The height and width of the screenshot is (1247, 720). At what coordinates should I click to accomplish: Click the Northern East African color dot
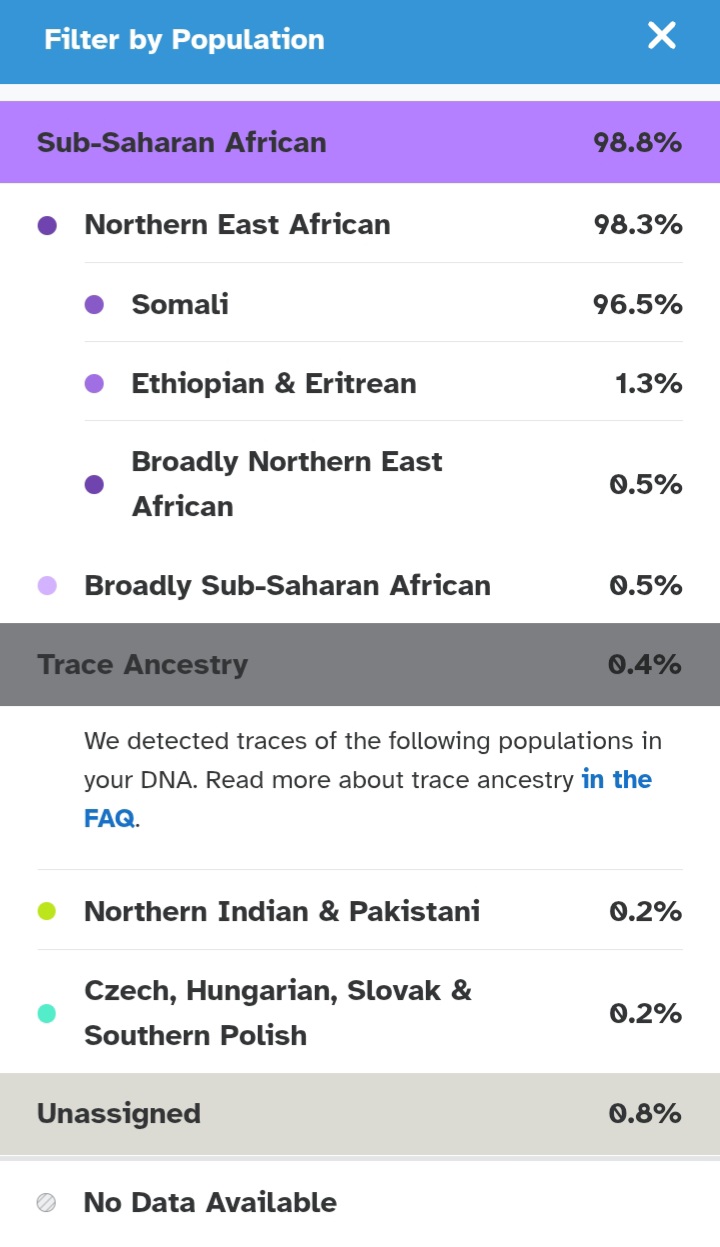pyautogui.click(x=47, y=225)
